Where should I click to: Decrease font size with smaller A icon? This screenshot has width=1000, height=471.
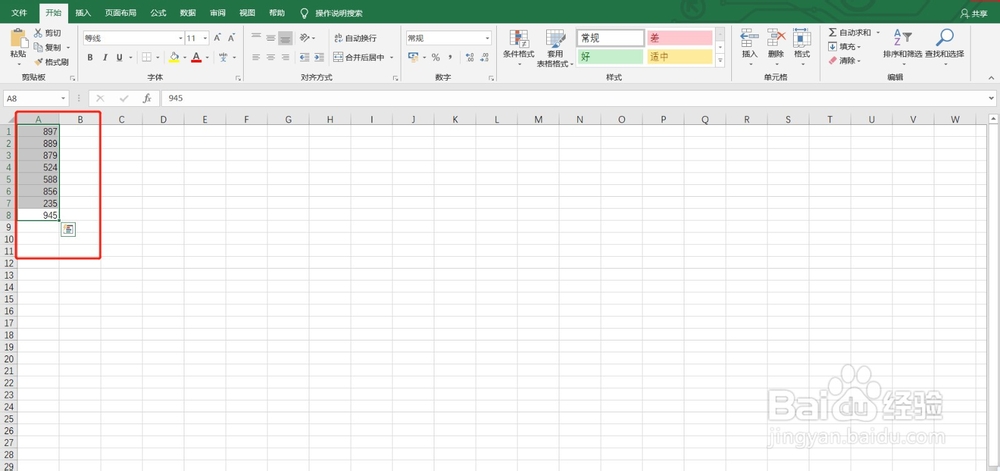[230, 38]
